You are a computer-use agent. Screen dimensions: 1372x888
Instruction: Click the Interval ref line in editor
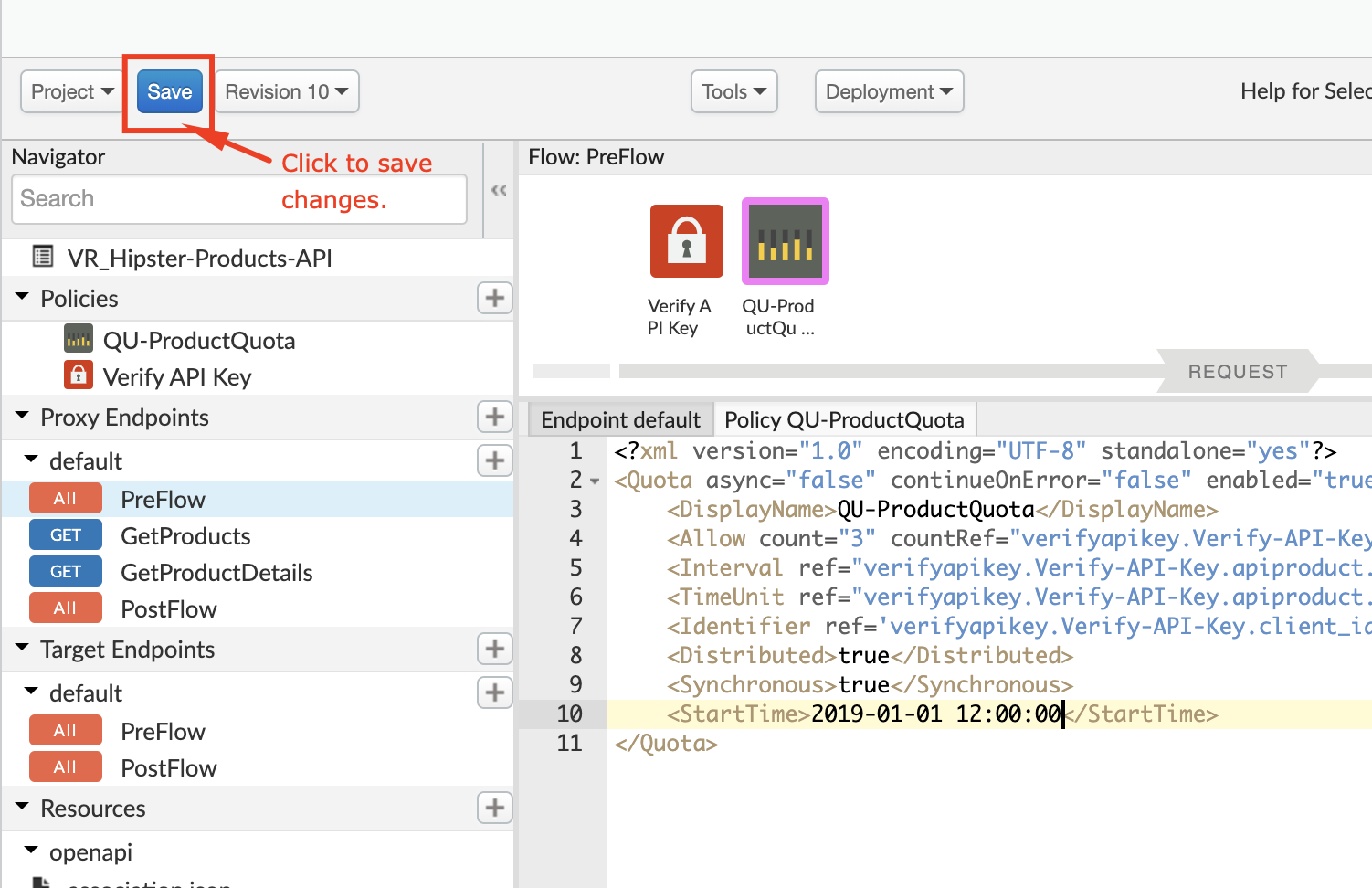pos(1018,567)
